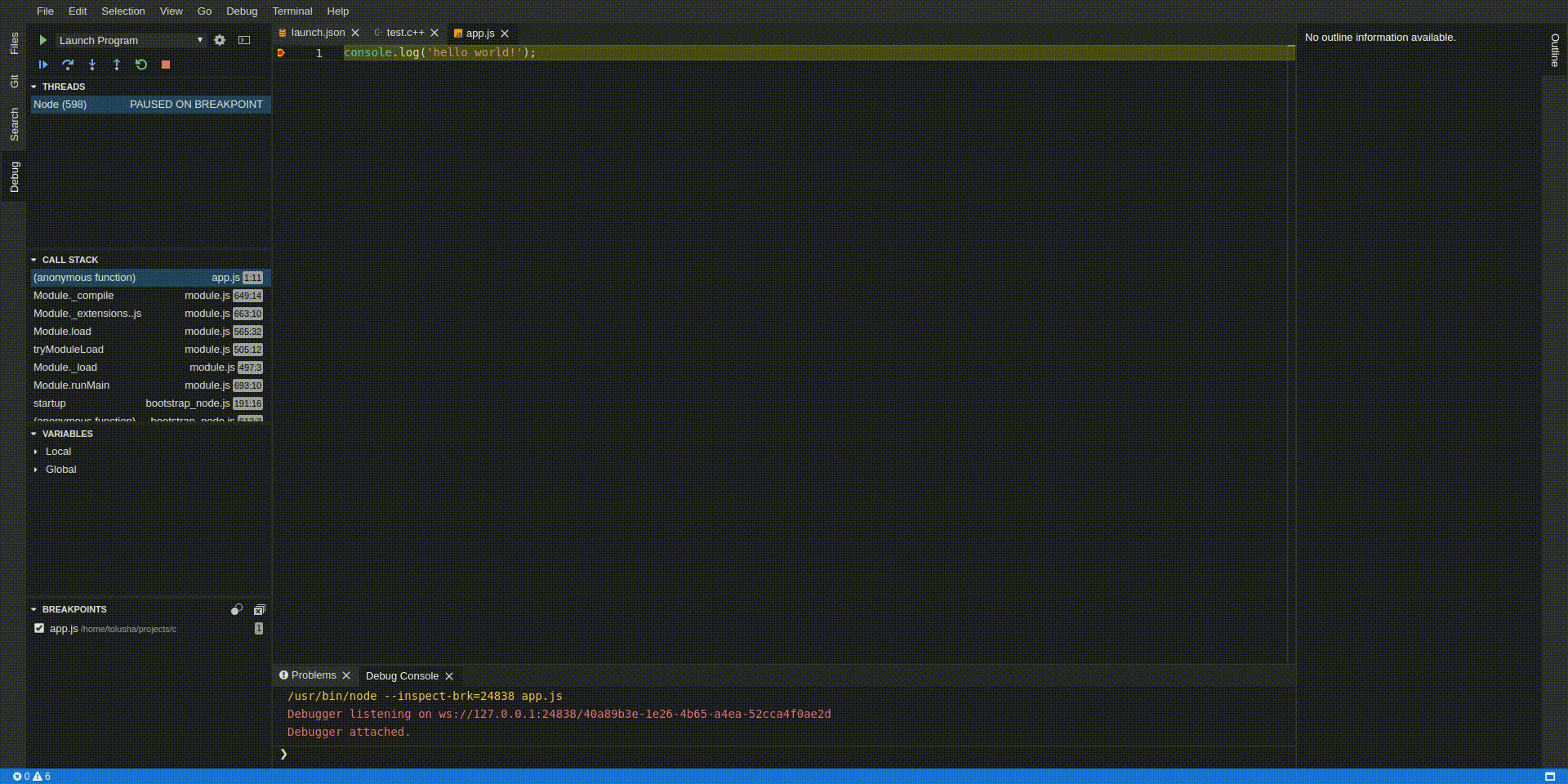Image resolution: width=1568 pixels, height=784 pixels.
Task: Switch to the launch.json tab
Action: point(317,33)
